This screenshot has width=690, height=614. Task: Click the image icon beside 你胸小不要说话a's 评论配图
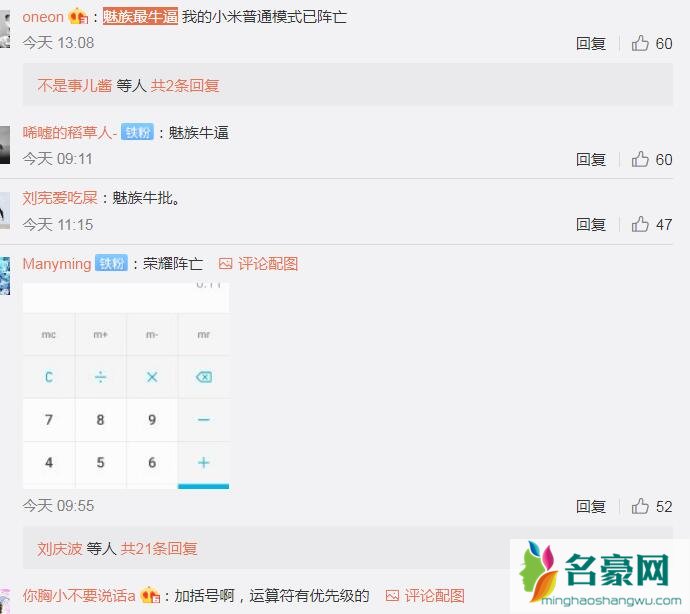[392, 596]
